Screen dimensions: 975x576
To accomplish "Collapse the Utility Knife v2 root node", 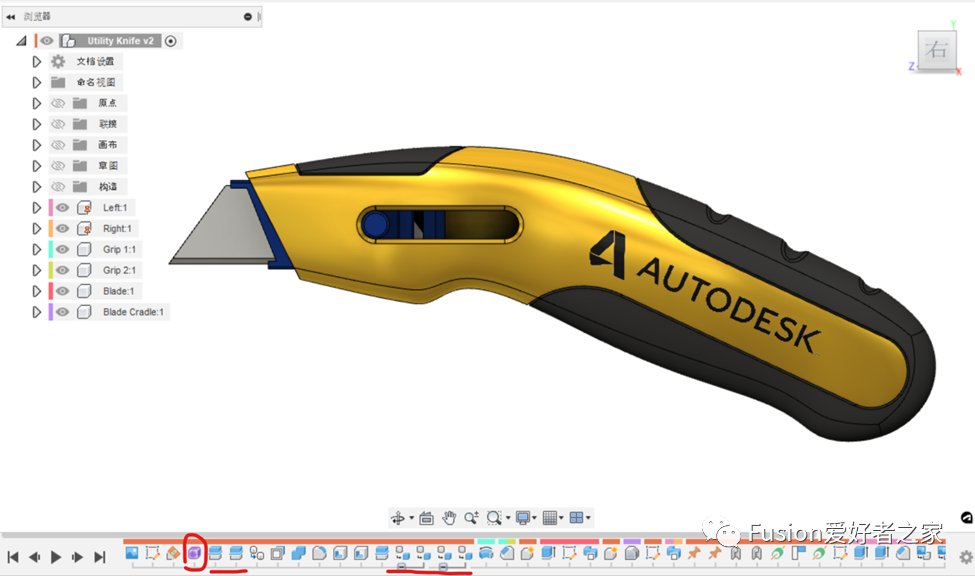I will click(x=21, y=41).
